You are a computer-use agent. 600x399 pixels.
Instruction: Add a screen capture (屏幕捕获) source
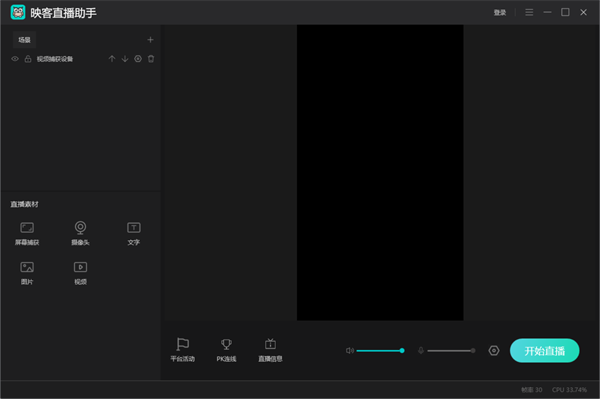(x=27, y=233)
